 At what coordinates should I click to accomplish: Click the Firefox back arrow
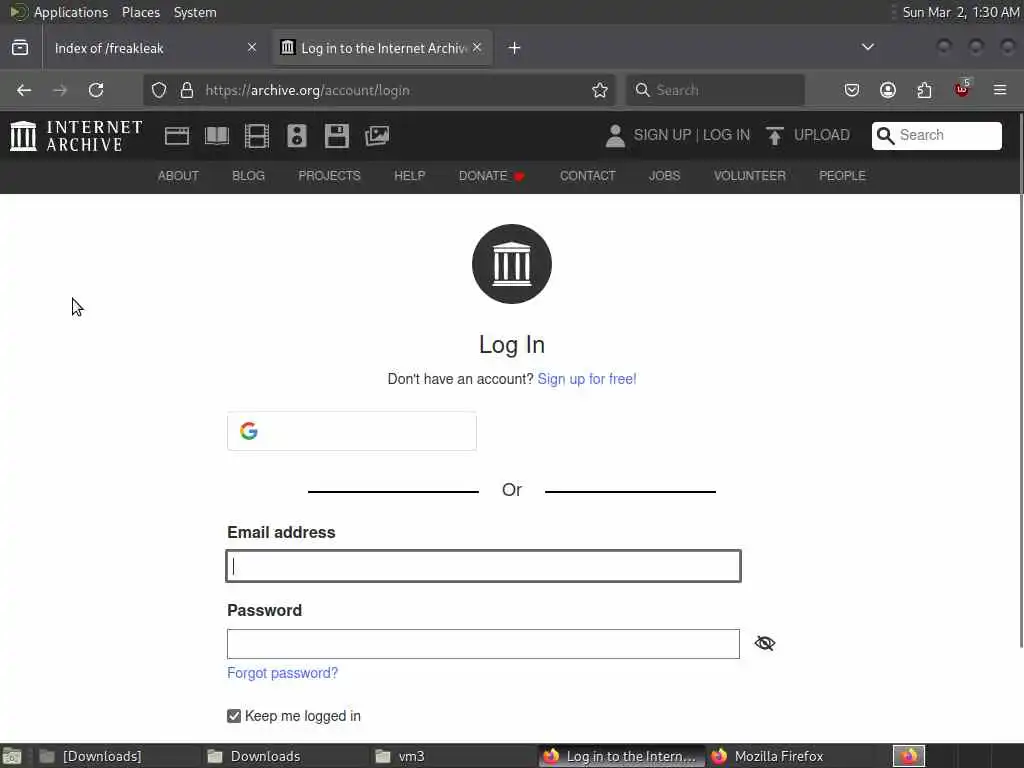click(x=24, y=90)
